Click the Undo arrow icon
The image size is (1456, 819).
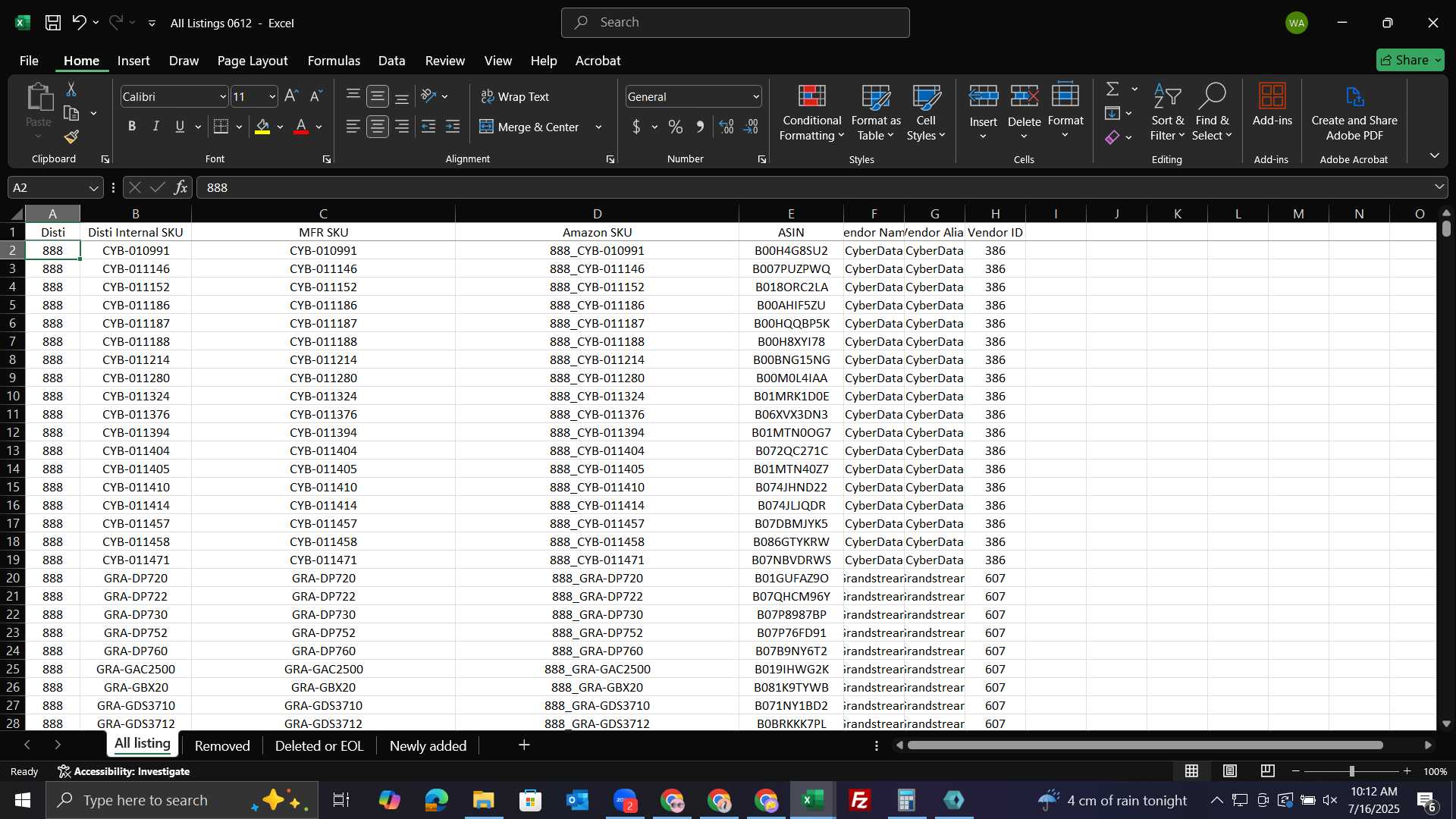click(79, 23)
